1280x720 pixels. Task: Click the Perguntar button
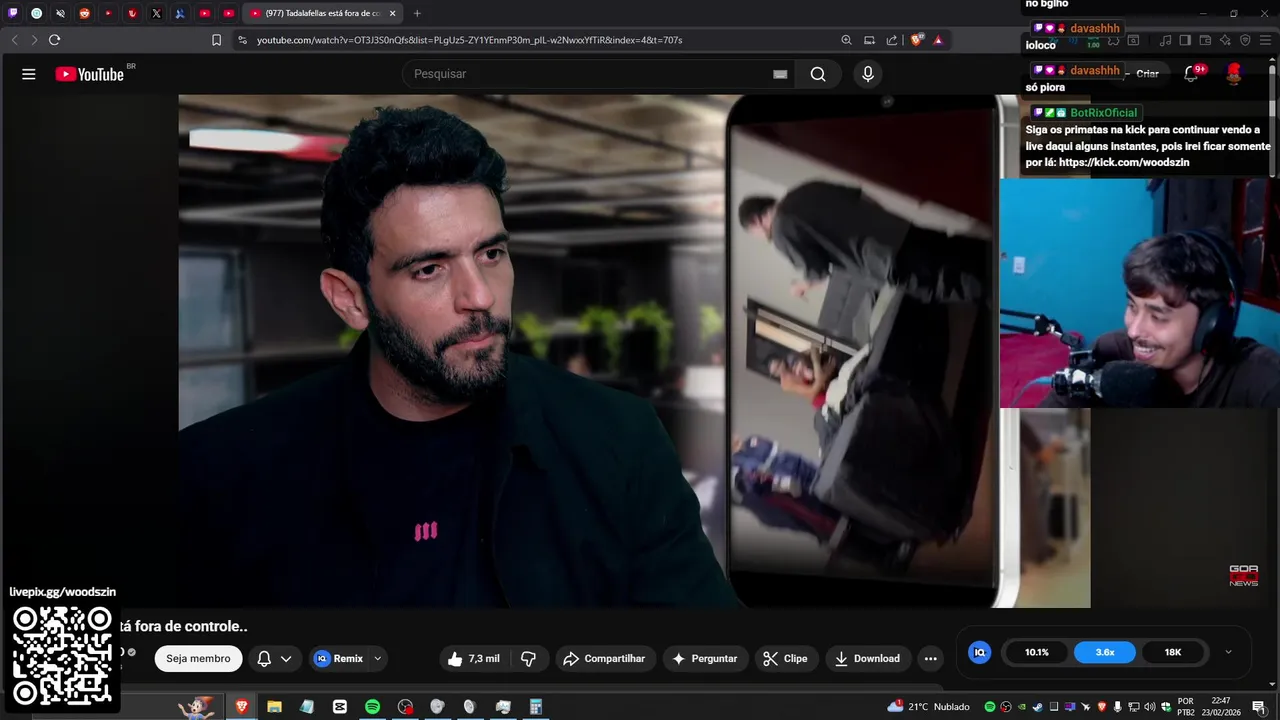(705, 658)
